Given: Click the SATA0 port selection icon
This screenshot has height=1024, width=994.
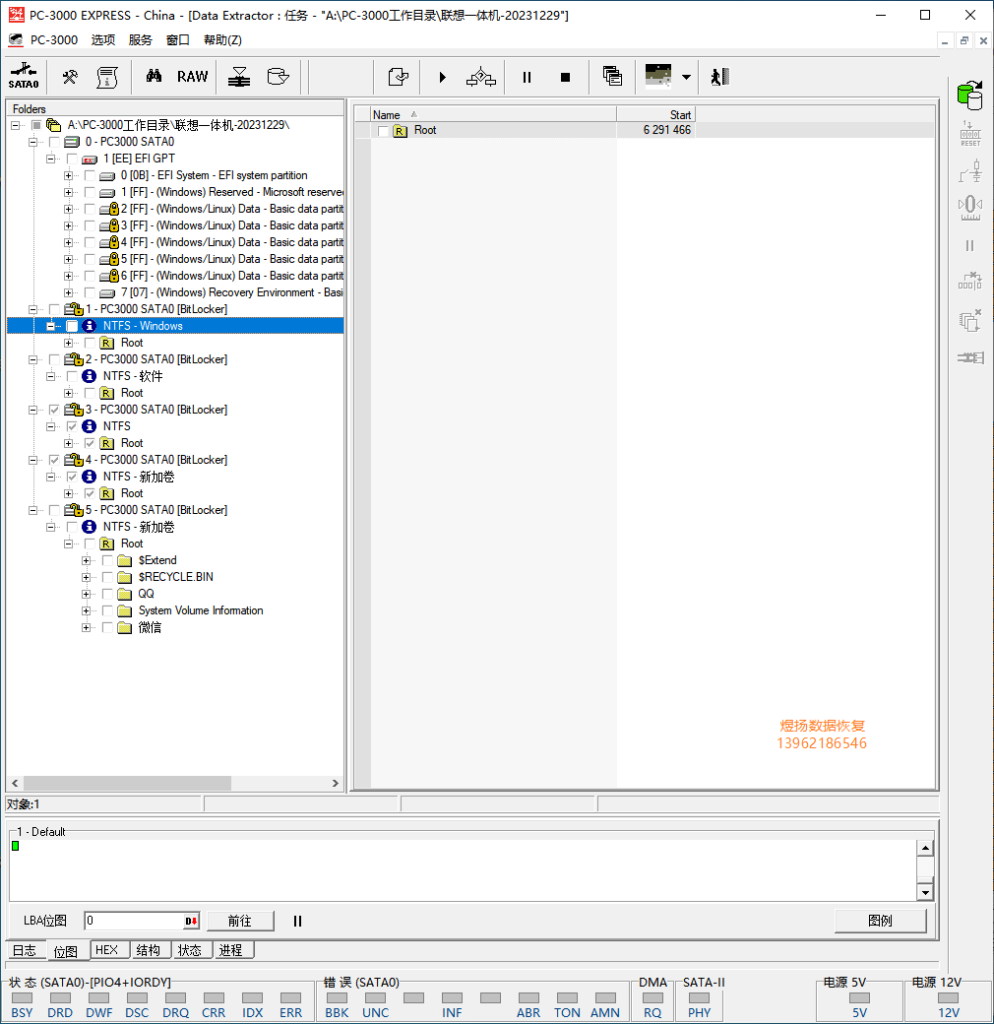Looking at the screenshot, I should click(24, 76).
